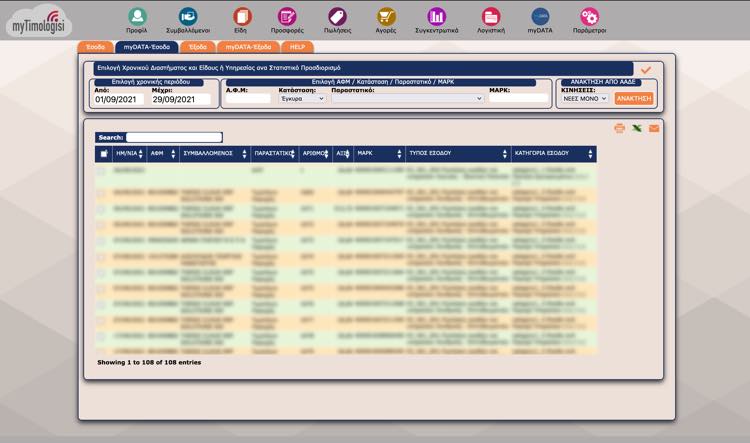Open the Πωλήσεις sales icon

point(337,17)
